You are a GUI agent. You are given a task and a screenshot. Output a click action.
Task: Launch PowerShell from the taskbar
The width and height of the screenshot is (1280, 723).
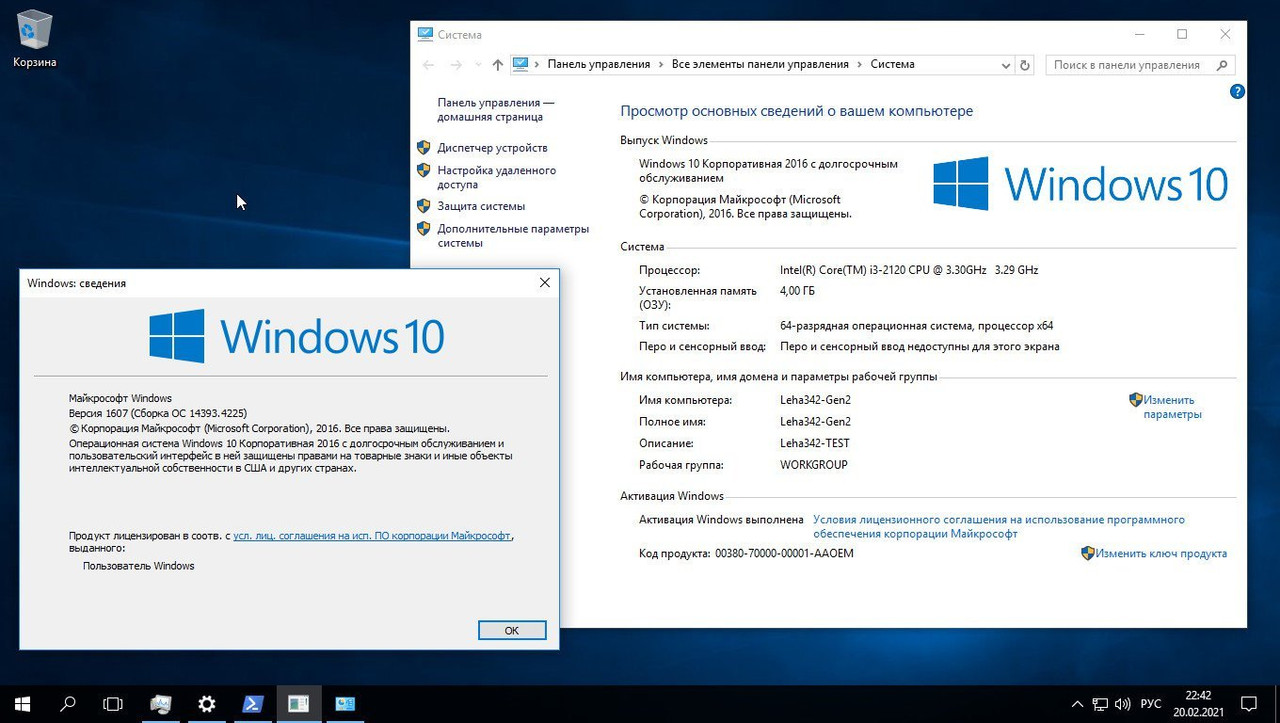coord(252,704)
